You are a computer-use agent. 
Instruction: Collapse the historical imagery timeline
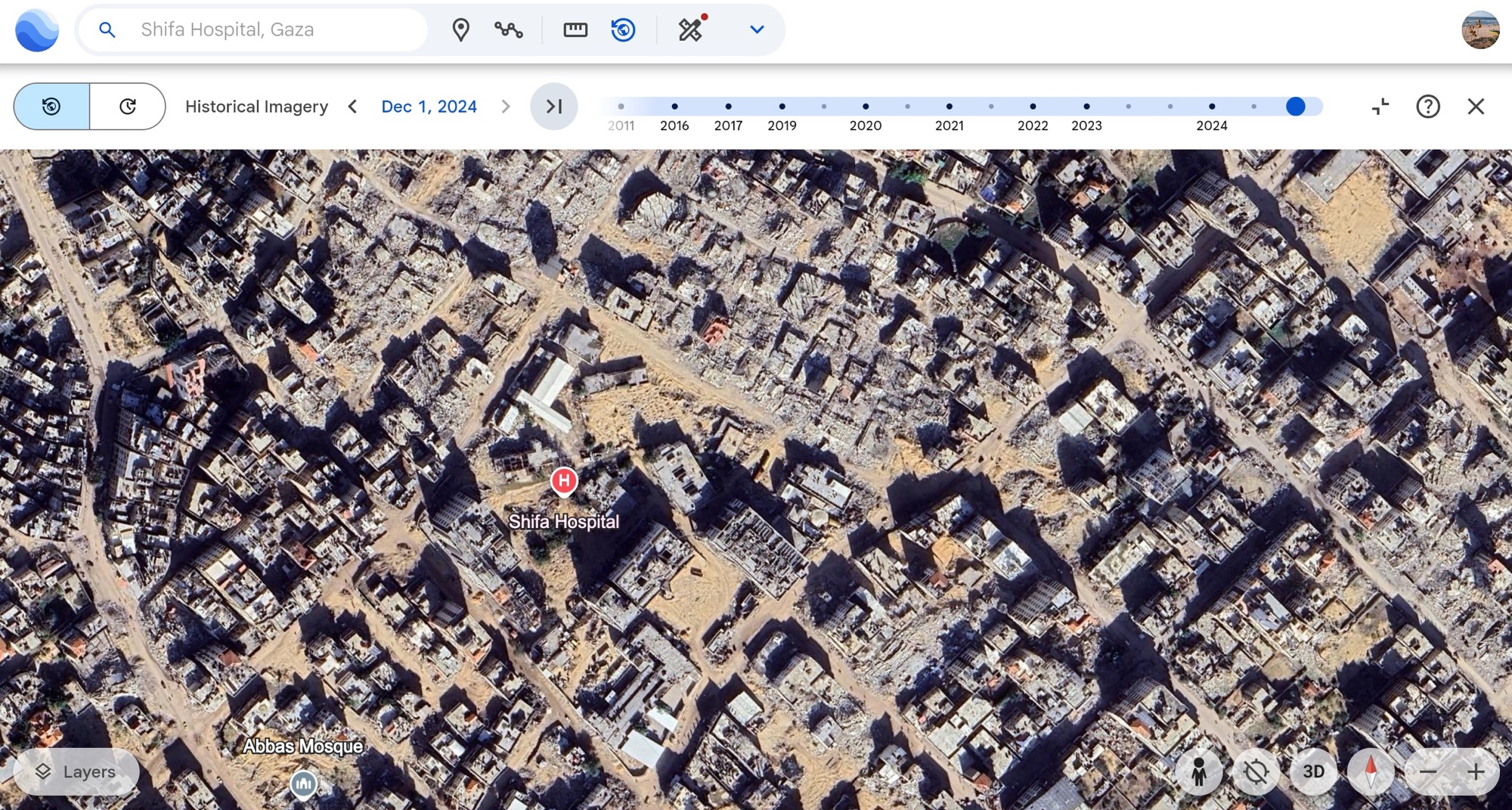point(1380,107)
